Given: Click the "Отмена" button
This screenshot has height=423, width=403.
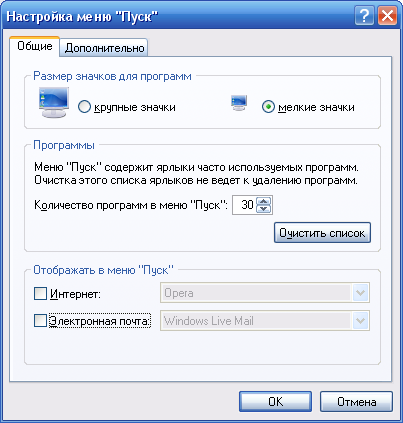Looking at the screenshot, I should (356, 401).
